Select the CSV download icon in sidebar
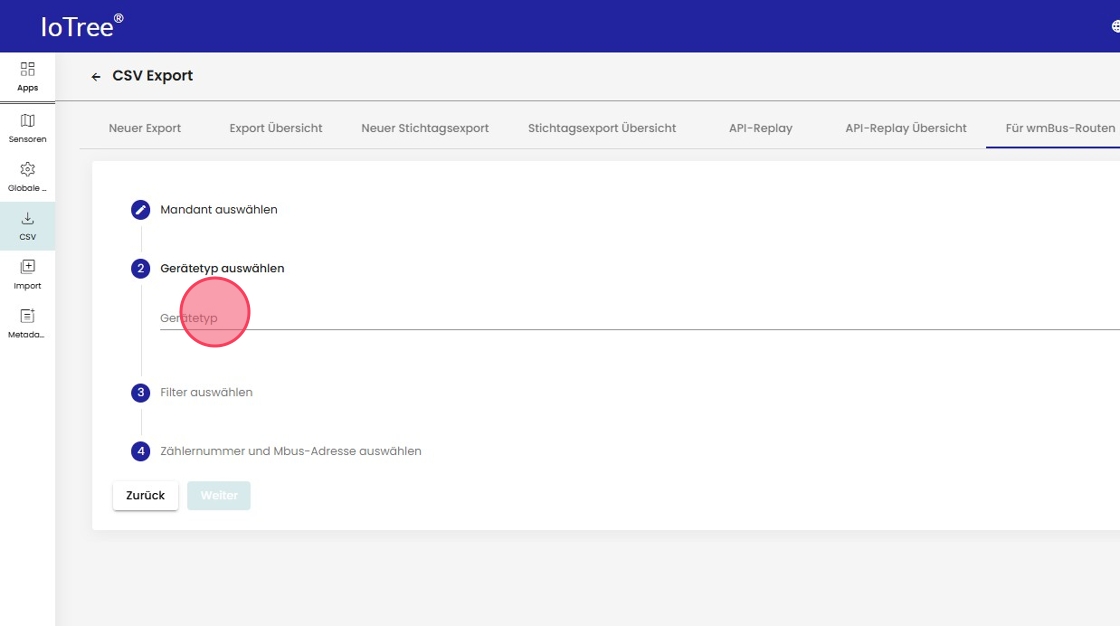Image resolution: width=1120 pixels, height=626 pixels. [x=27, y=219]
